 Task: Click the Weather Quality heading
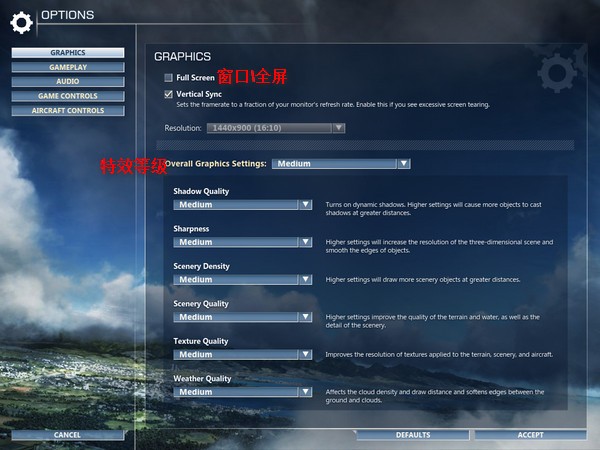pos(202,379)
